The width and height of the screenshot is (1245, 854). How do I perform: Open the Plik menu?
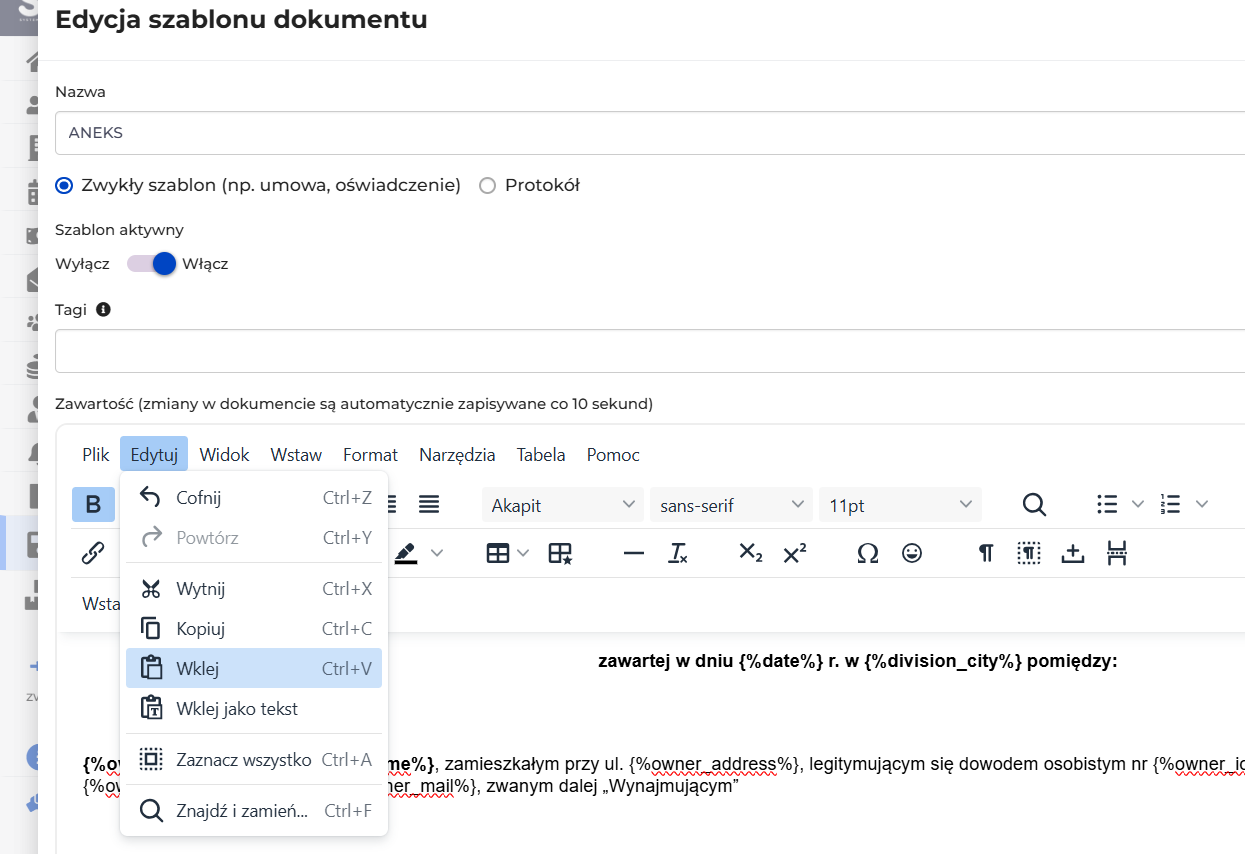click(96, 455)
